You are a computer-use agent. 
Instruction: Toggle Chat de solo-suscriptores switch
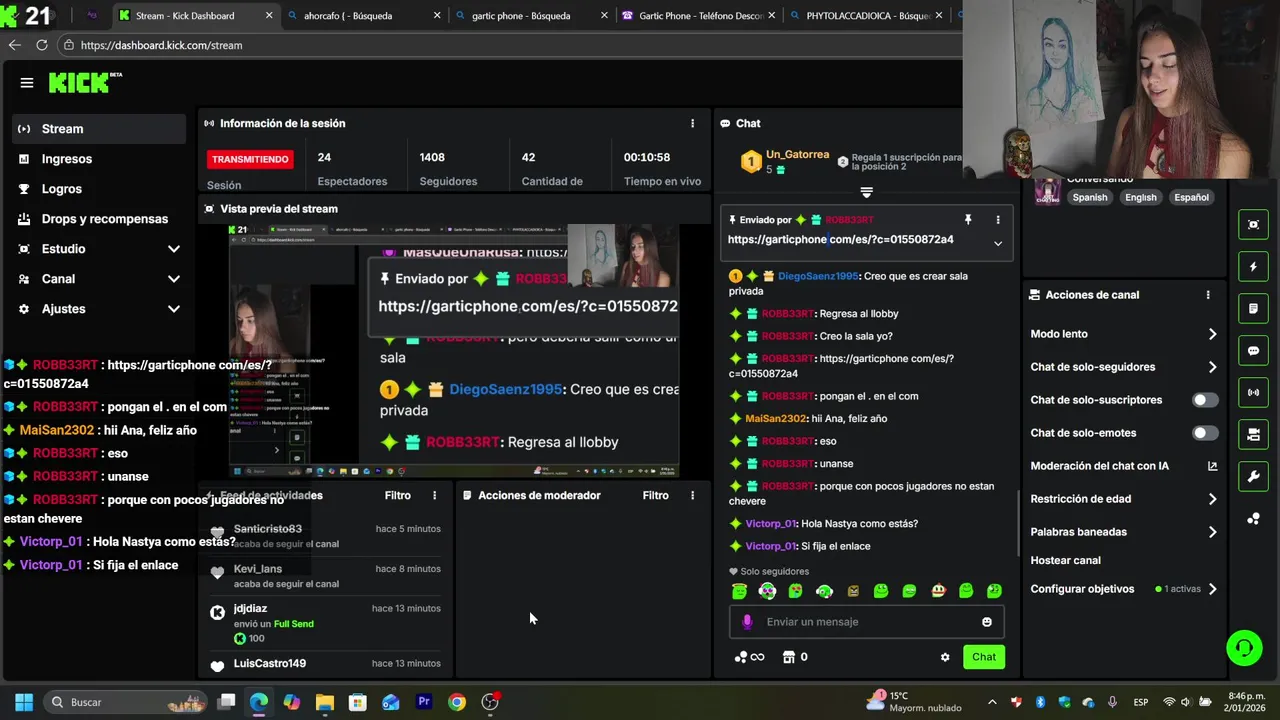point(1205,400)
